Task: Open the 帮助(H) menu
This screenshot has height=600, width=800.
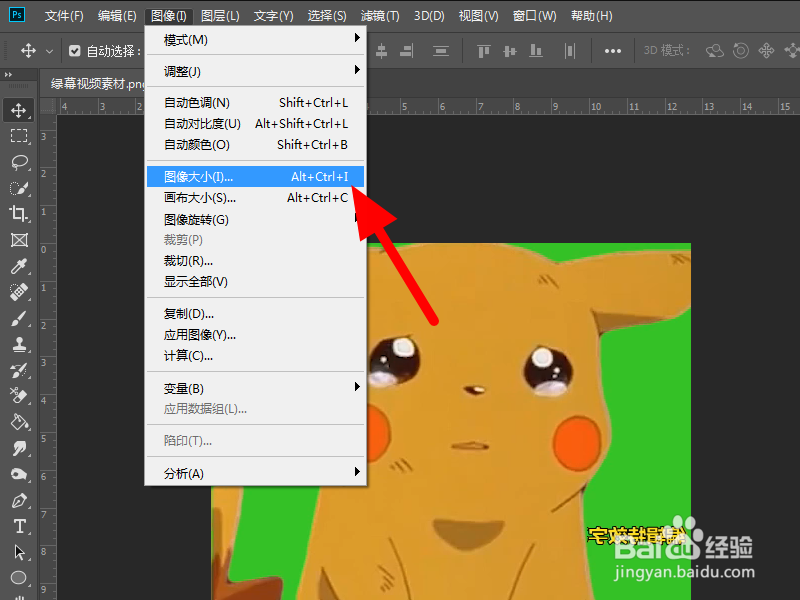Action: [x=591, y=16]
